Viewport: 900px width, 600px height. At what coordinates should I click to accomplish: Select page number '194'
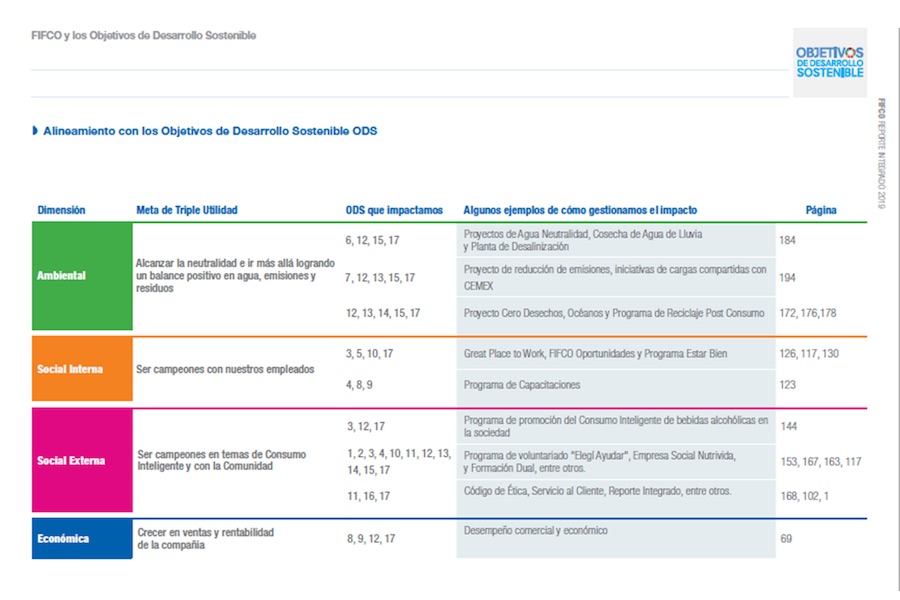coord(788,278)
